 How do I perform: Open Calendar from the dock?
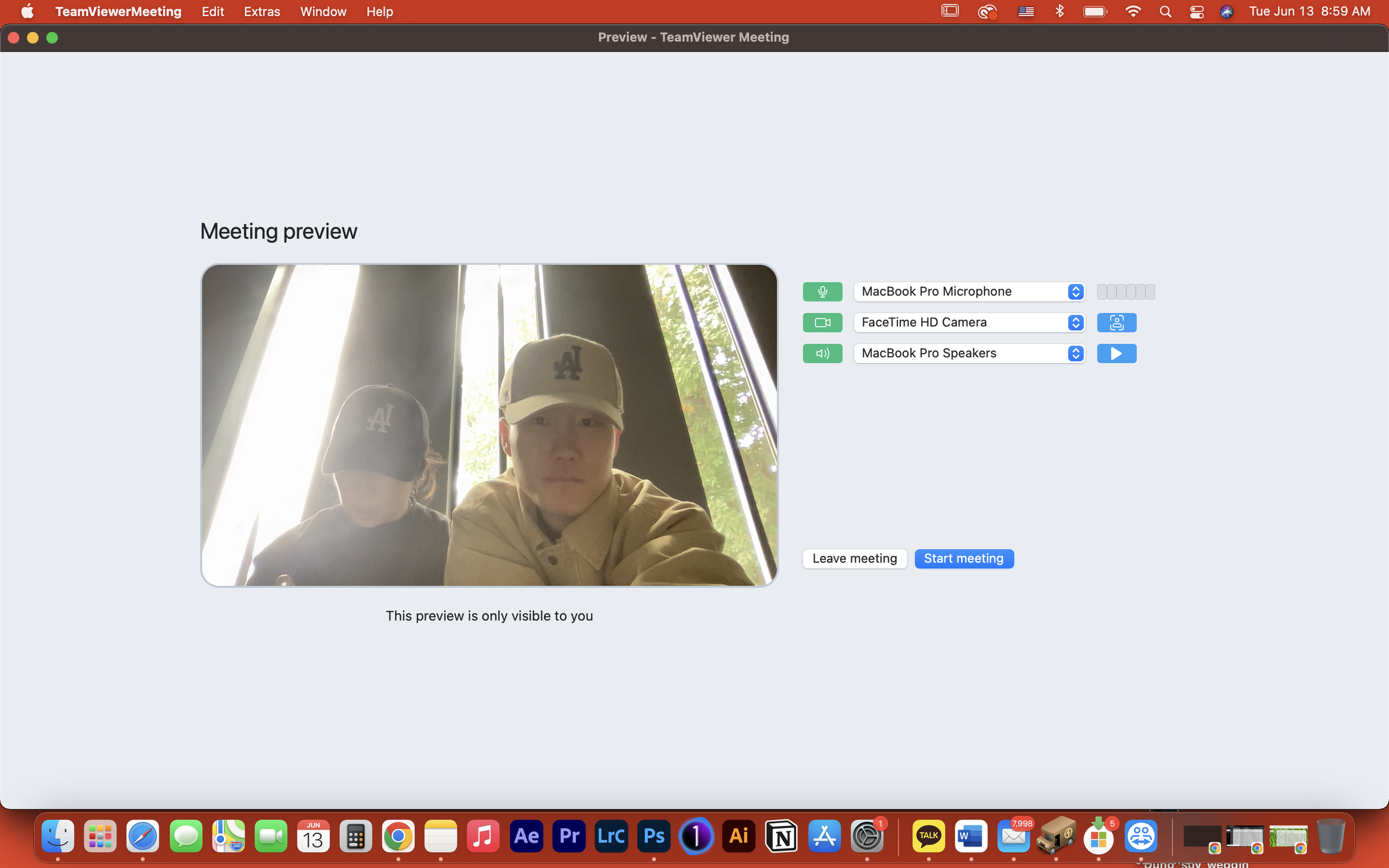313,836
